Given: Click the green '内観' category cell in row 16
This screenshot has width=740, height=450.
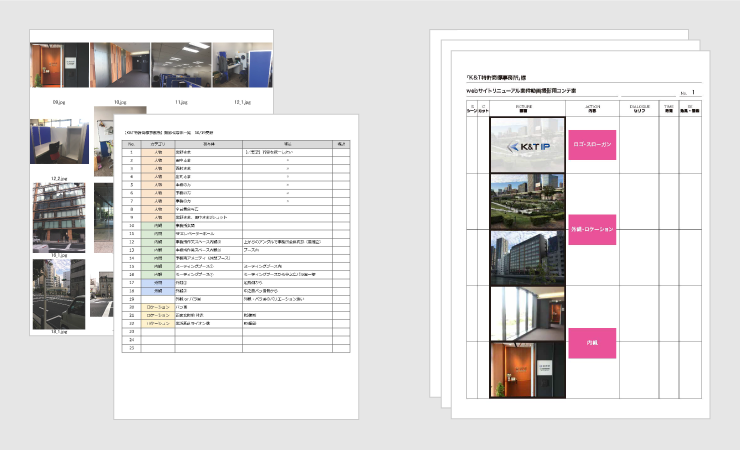Looking at the screenshot, I should (158, 274).
